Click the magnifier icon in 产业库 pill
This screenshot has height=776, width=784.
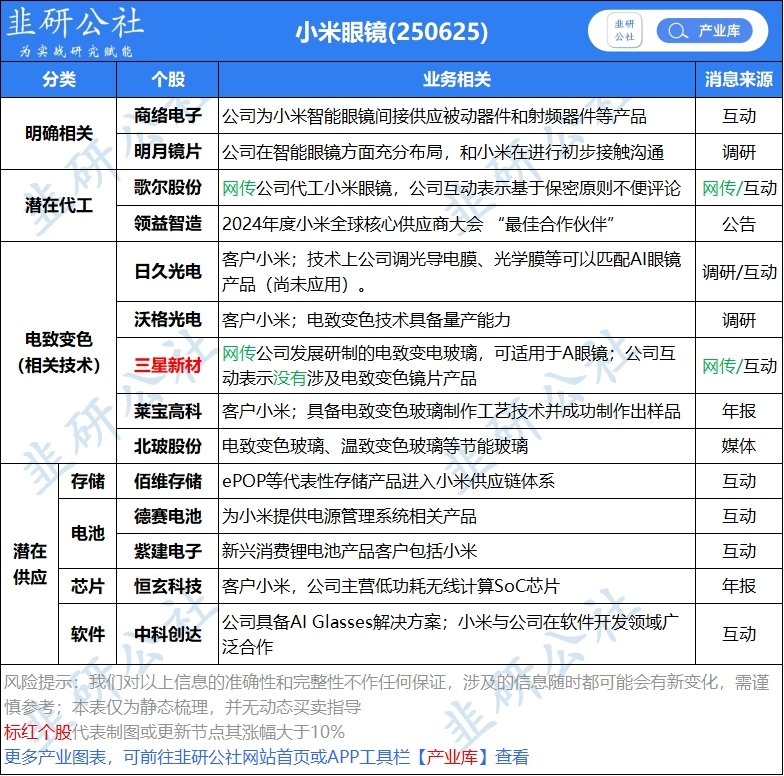click(x=677, y=31)
